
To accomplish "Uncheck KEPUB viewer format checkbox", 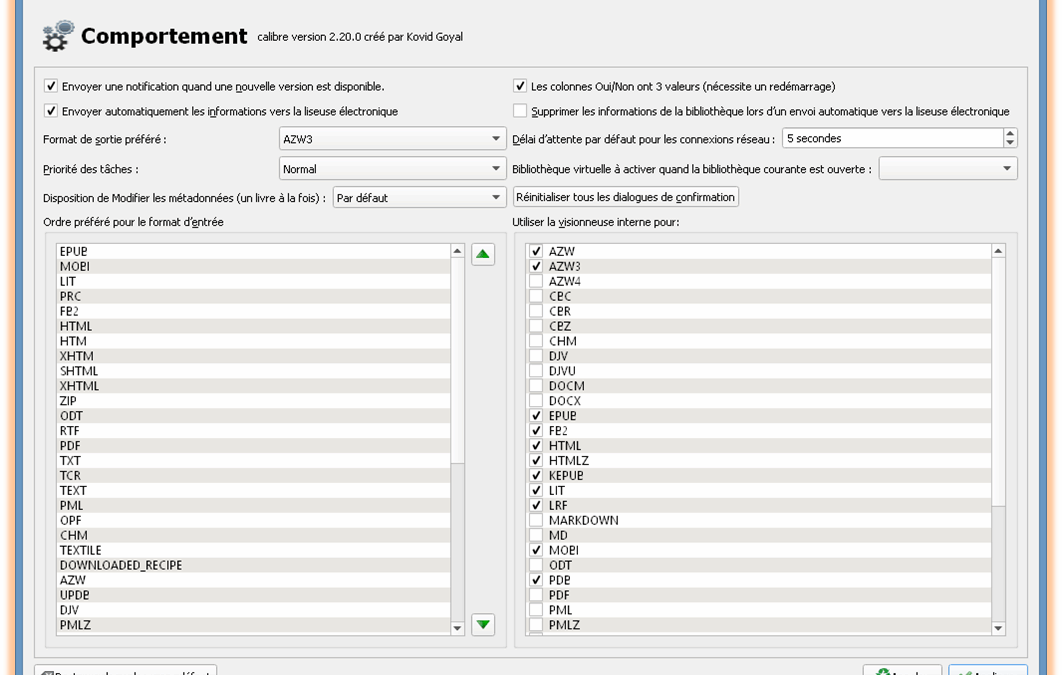I will click(536, 475).
